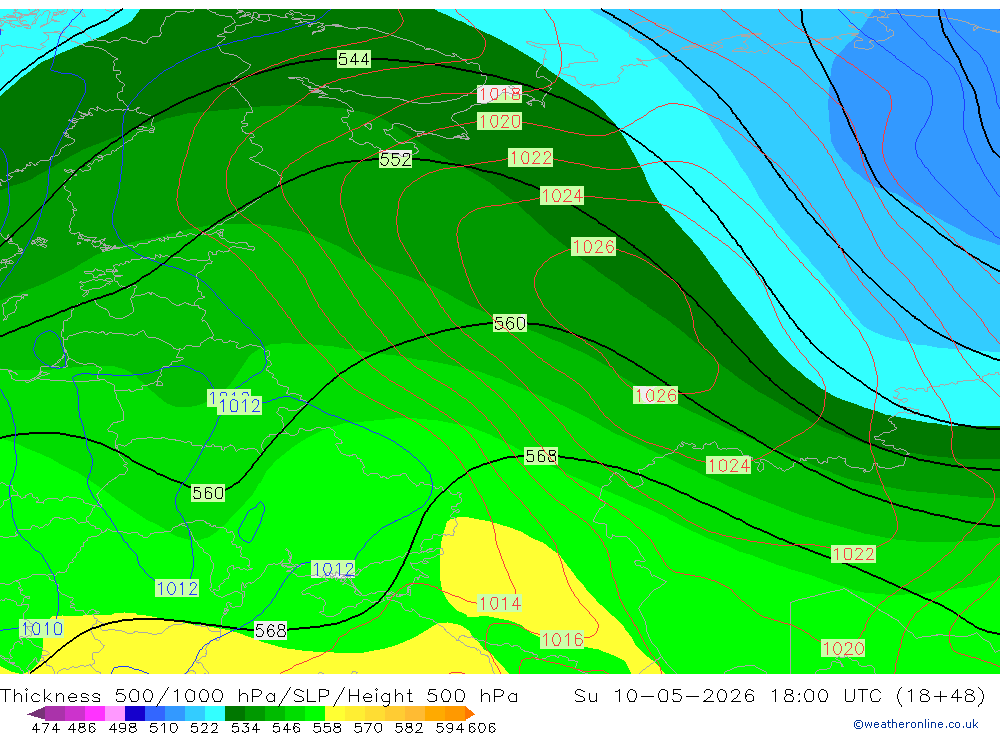Click the 1022 label between 1020 and 1024
This screenshot has width=1000, height=733.
tap(531, 158)
